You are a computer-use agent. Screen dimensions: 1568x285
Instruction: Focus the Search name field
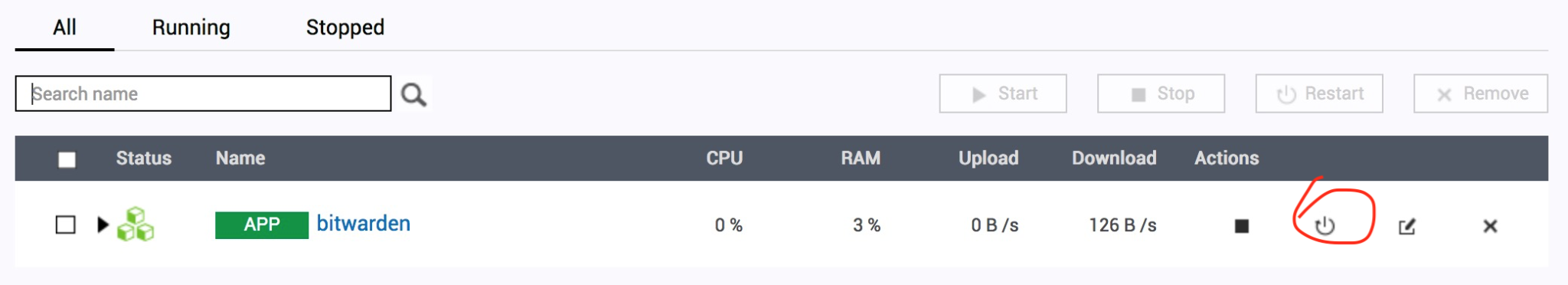203,93
